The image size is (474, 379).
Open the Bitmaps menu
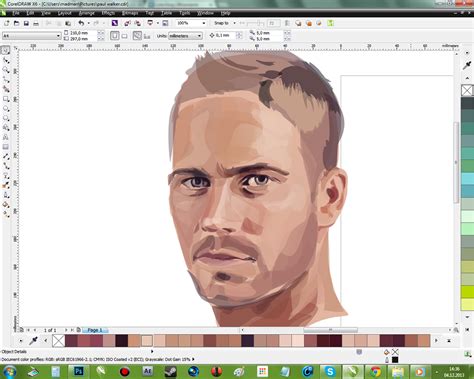coord(130,13)
